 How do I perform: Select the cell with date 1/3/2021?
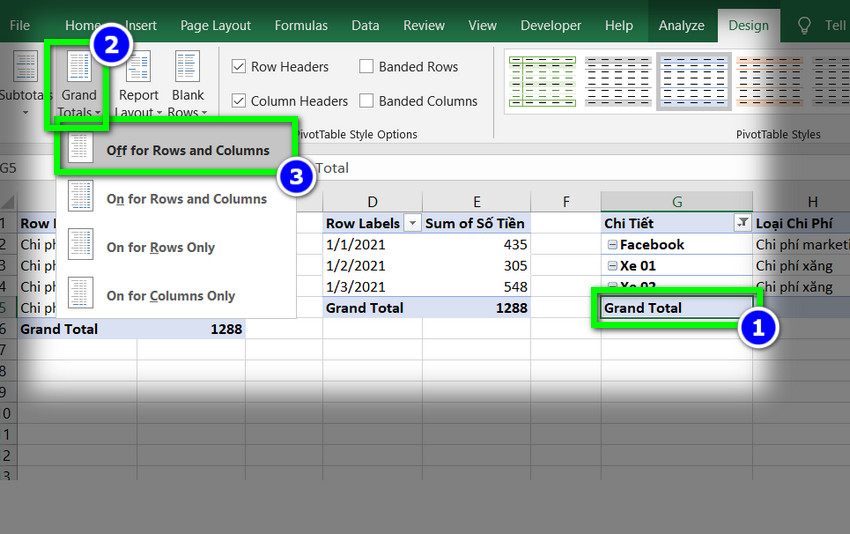[x=372, y=287]
